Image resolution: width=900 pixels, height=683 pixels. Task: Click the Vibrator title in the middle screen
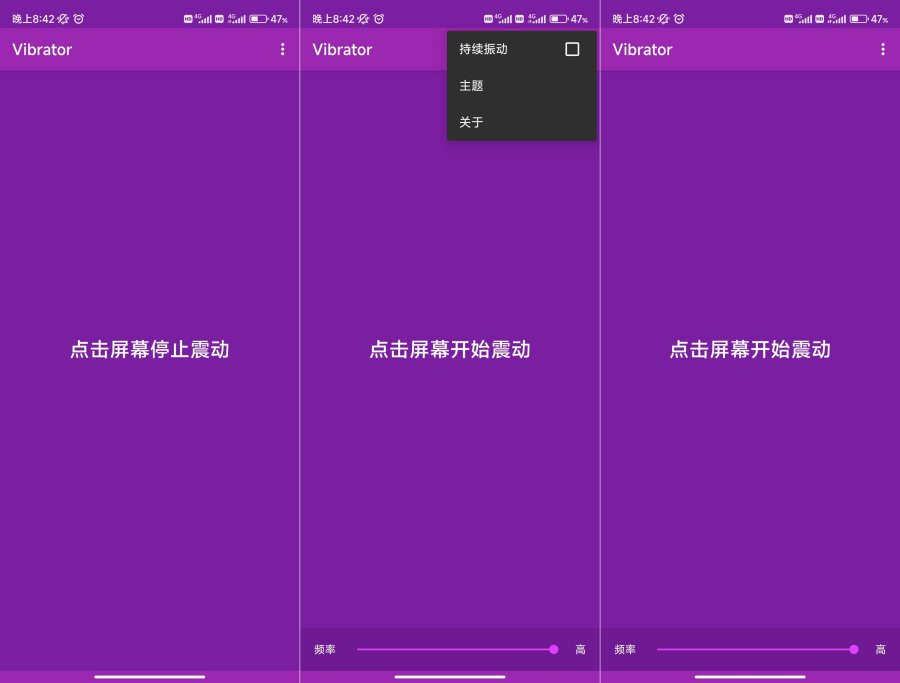[342, 49]
